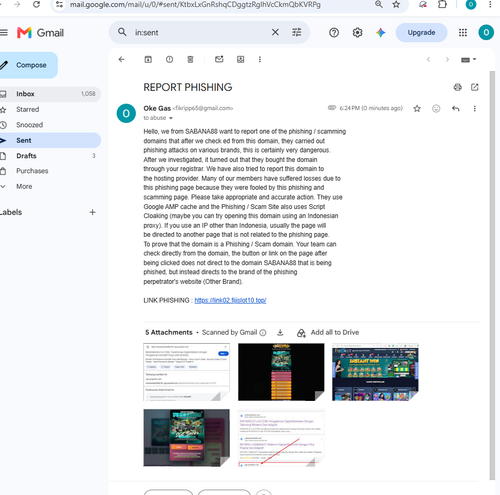Add emoji reaction to the message
Image resolution: width=500 pixels, height=495 pixels.
tap(436, 108)
